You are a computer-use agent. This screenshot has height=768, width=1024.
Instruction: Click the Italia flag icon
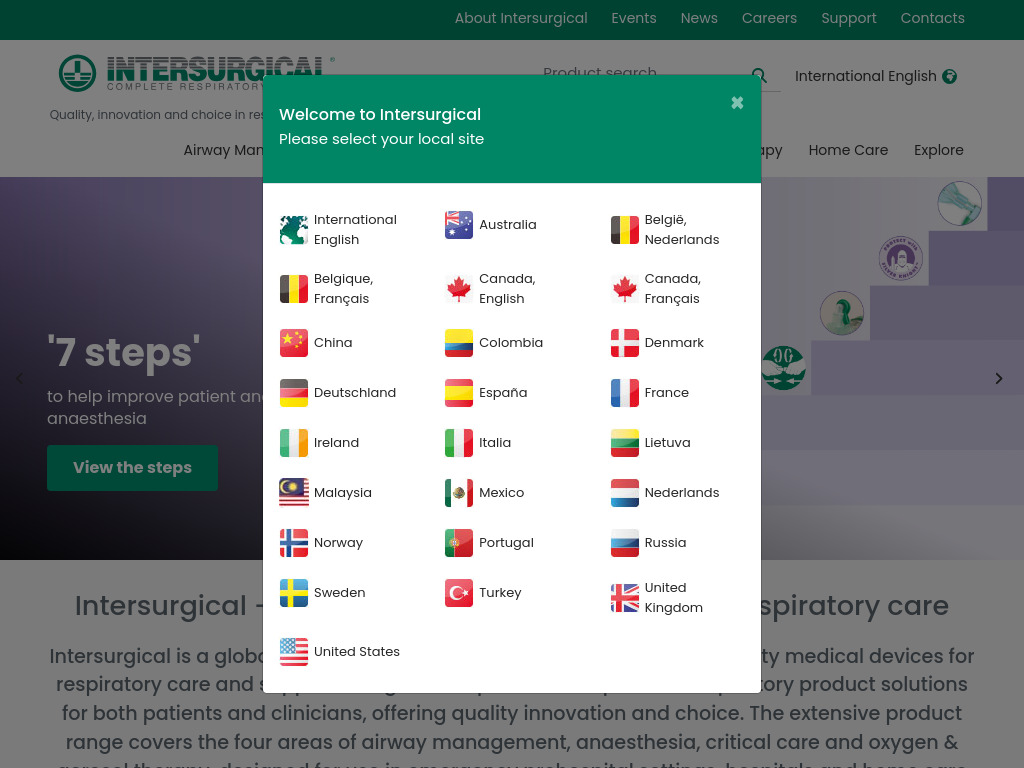[x=459, y=443]
